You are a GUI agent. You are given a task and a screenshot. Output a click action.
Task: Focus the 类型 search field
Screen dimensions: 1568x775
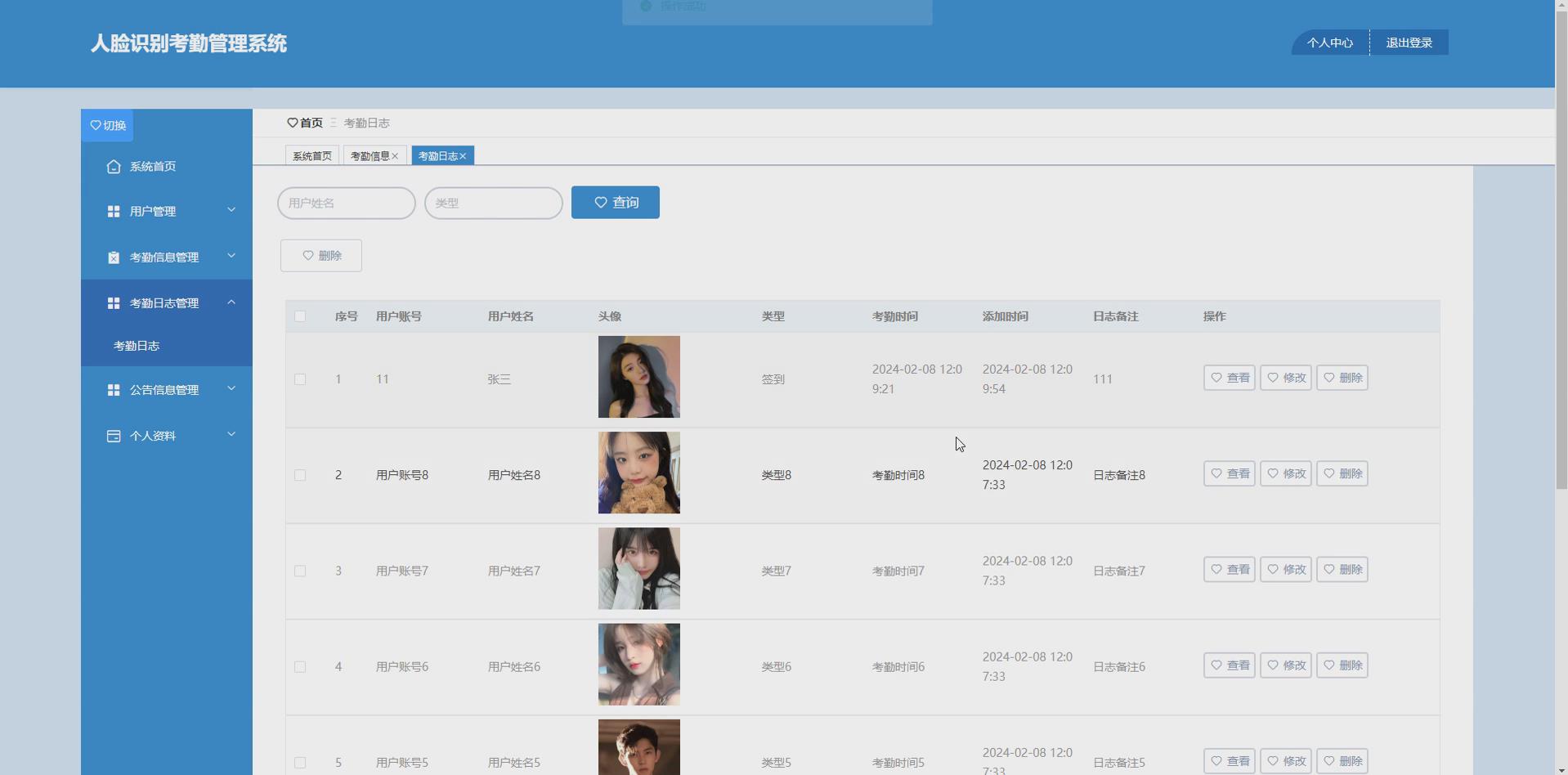494,204
